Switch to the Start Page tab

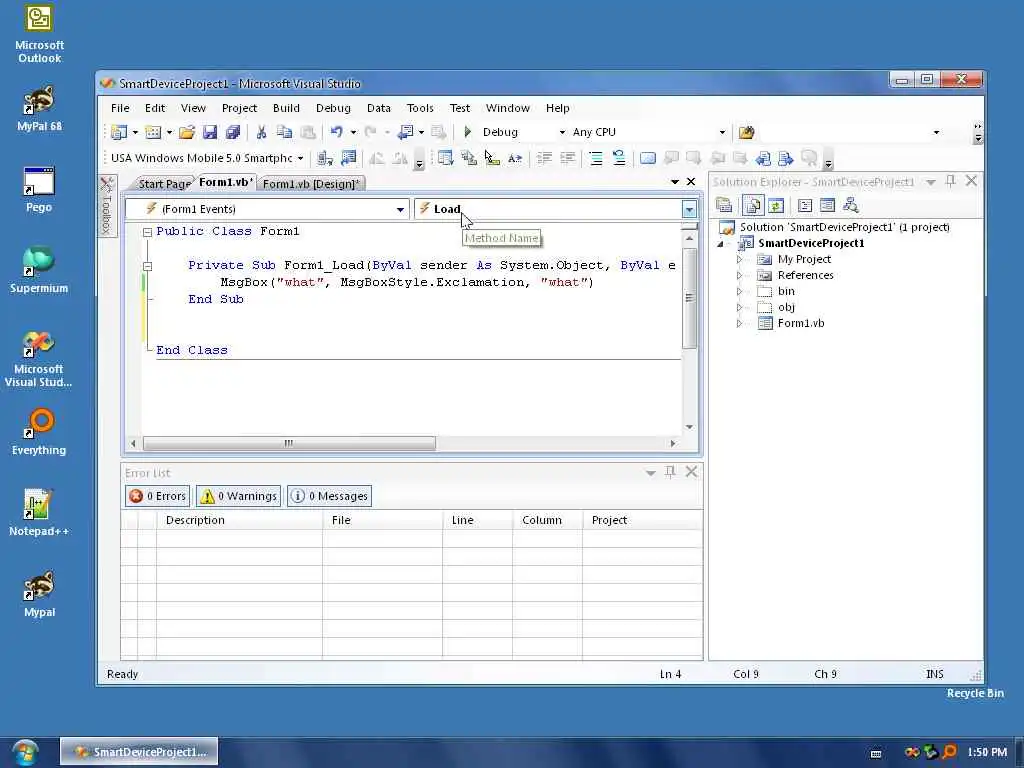(163, 184)
